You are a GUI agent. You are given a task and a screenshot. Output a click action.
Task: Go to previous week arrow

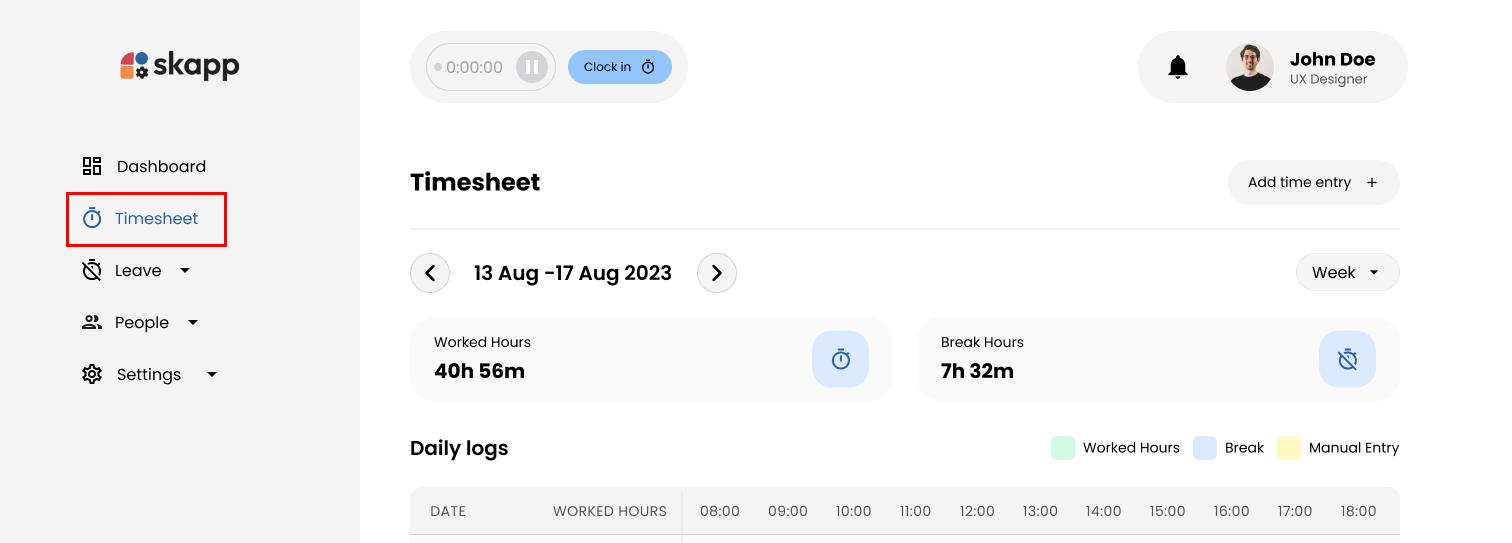(x=430, y=273)
